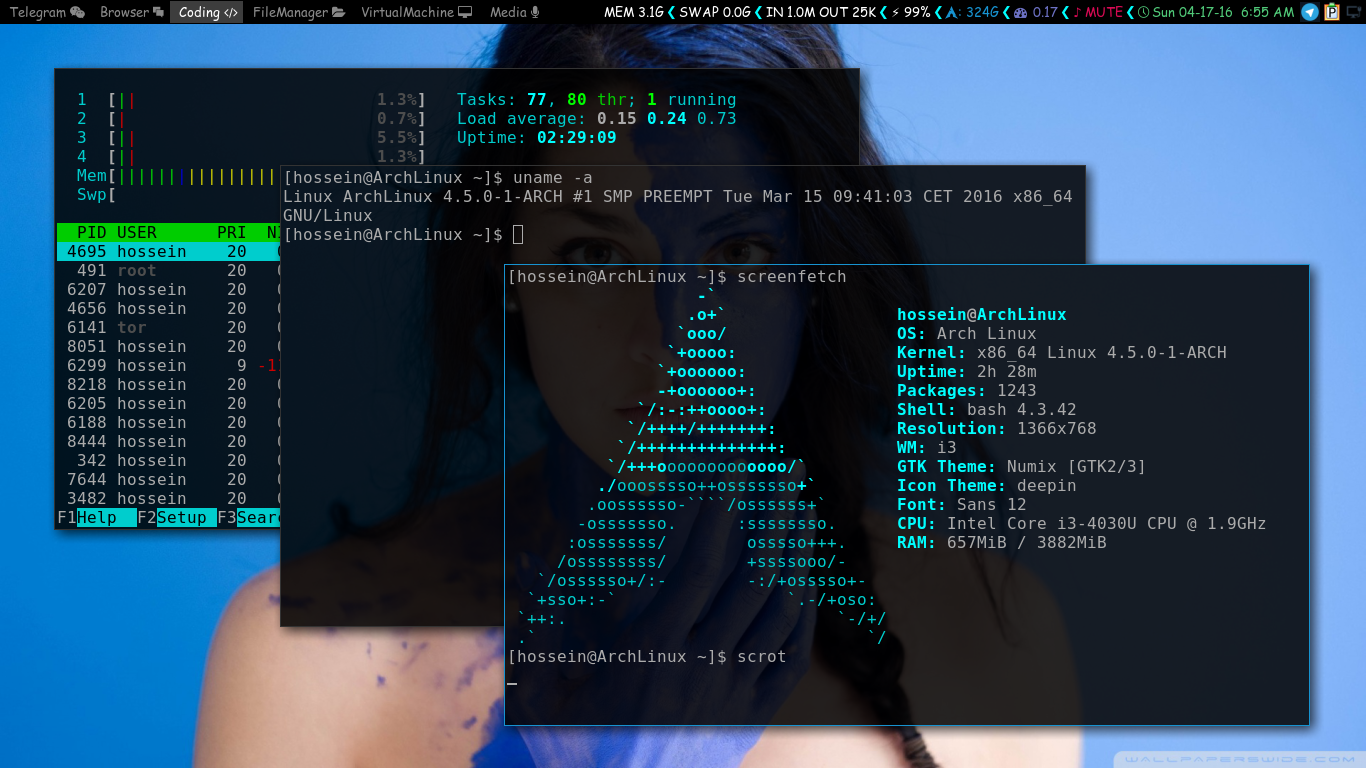This screenshot has width=1366, height=768.
Task: Switch to the Media workspace
Action: click(514, 12)
